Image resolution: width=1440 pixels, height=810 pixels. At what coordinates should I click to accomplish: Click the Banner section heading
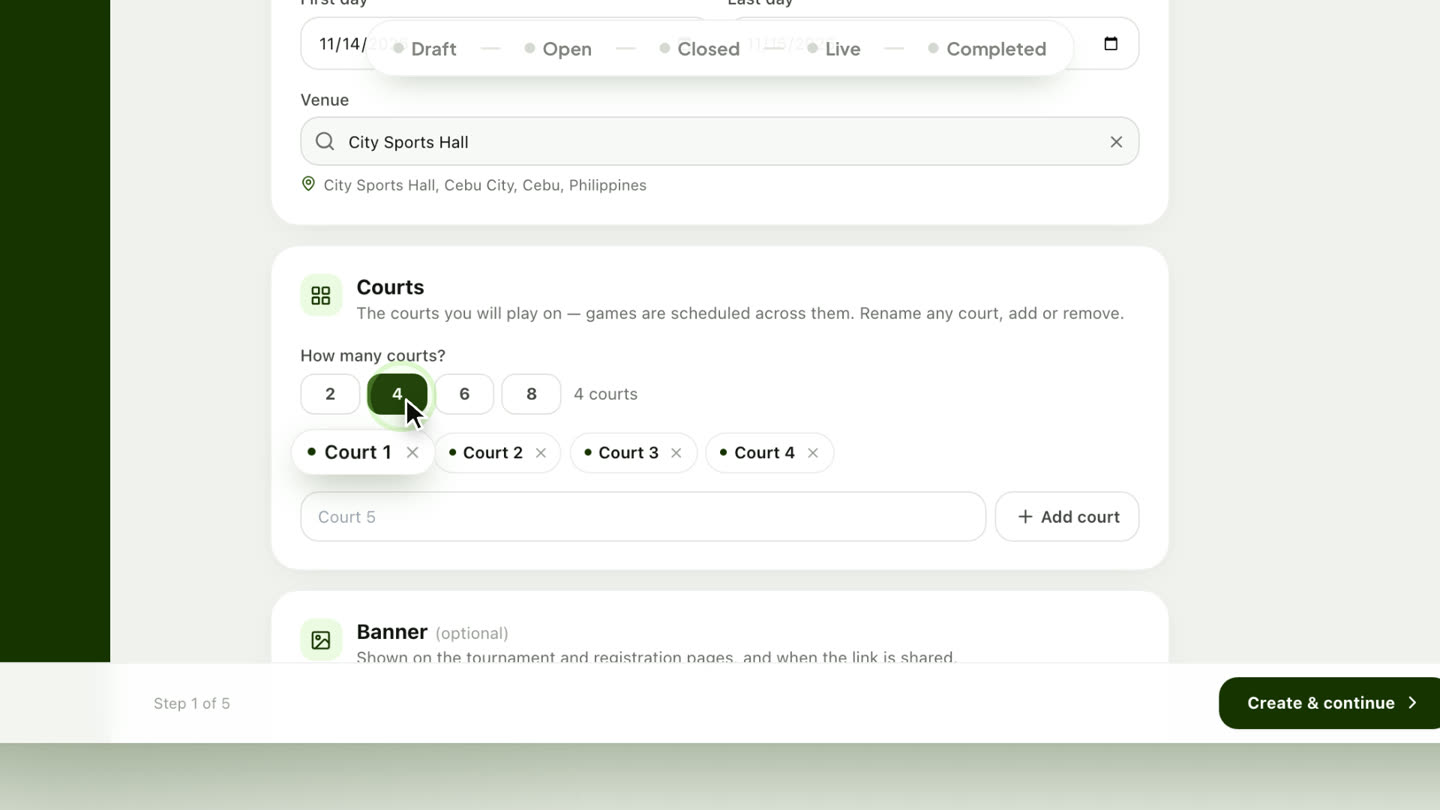[x=392, y=632]
